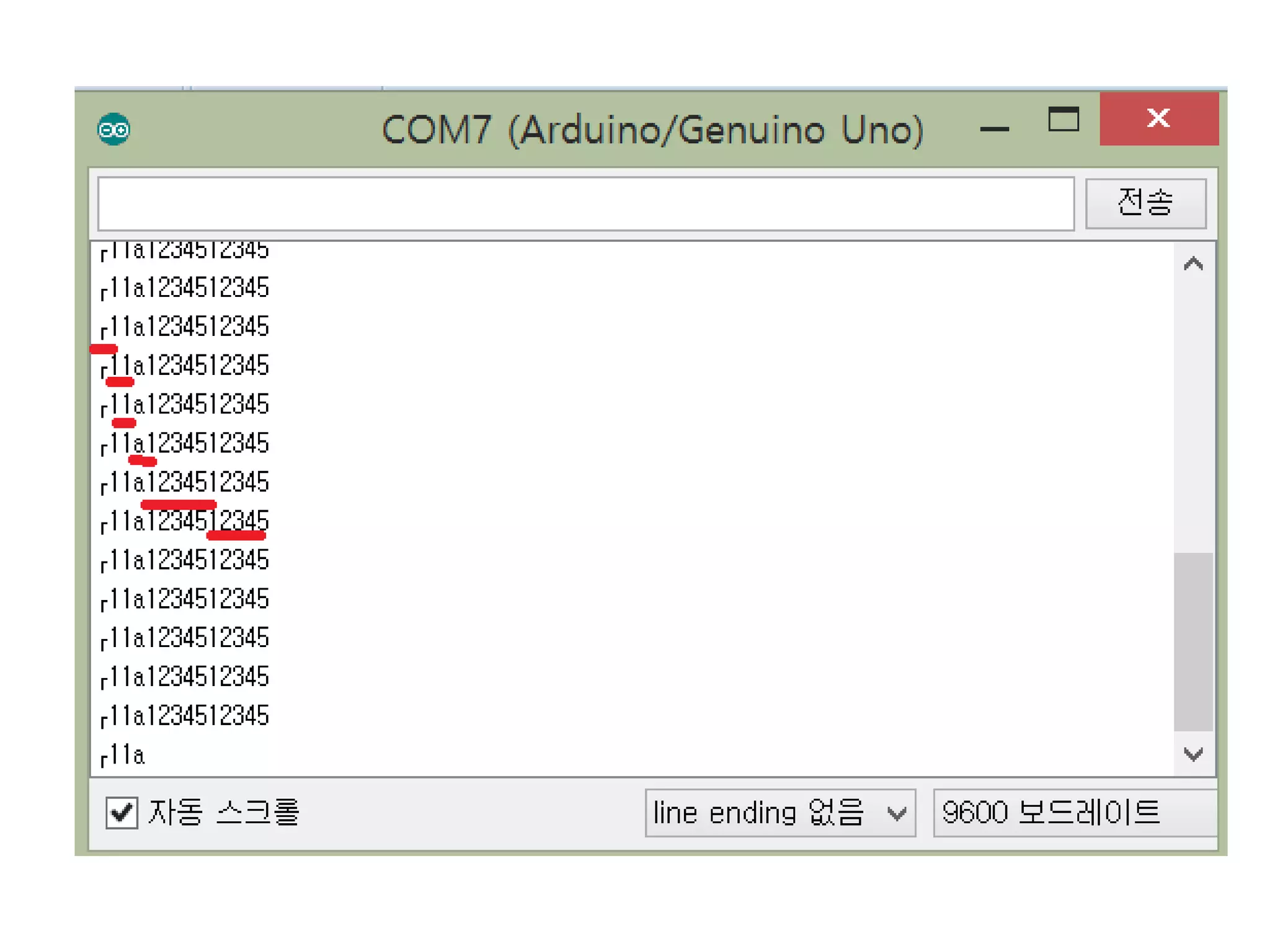Click the line ending dropdown arrow
Viewport: 1270px width, 952px height.
pyautogui.click(x=896, y=813)
